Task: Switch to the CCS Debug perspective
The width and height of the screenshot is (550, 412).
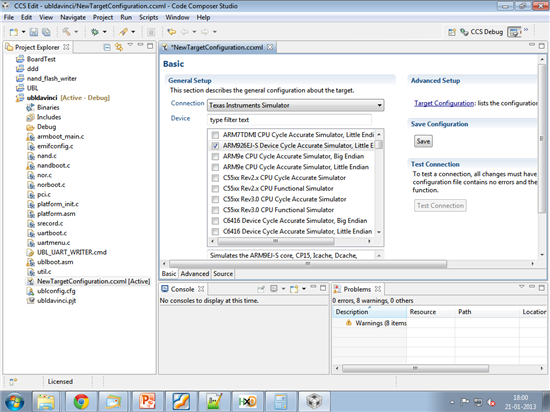Action: (482, 32)
